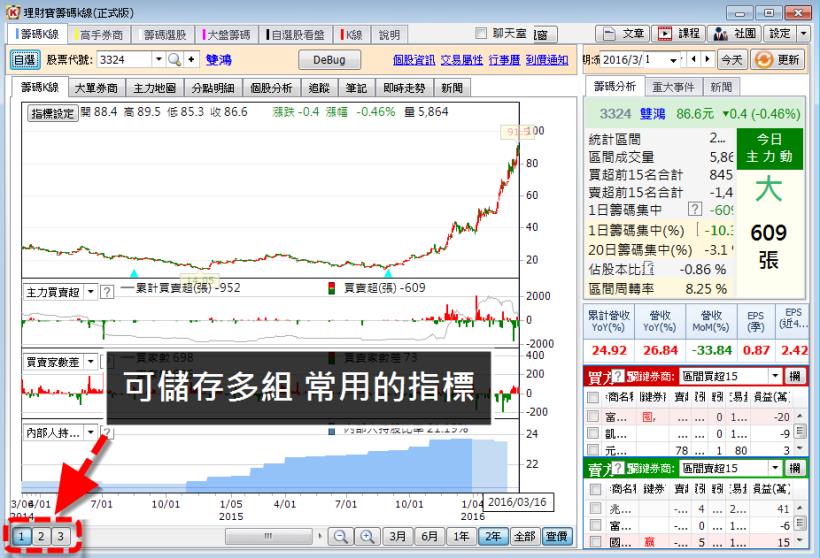The width and height of the screenshot is (820, 558).
Task: Set chart range to 3月
Action: tap(397, 536)
